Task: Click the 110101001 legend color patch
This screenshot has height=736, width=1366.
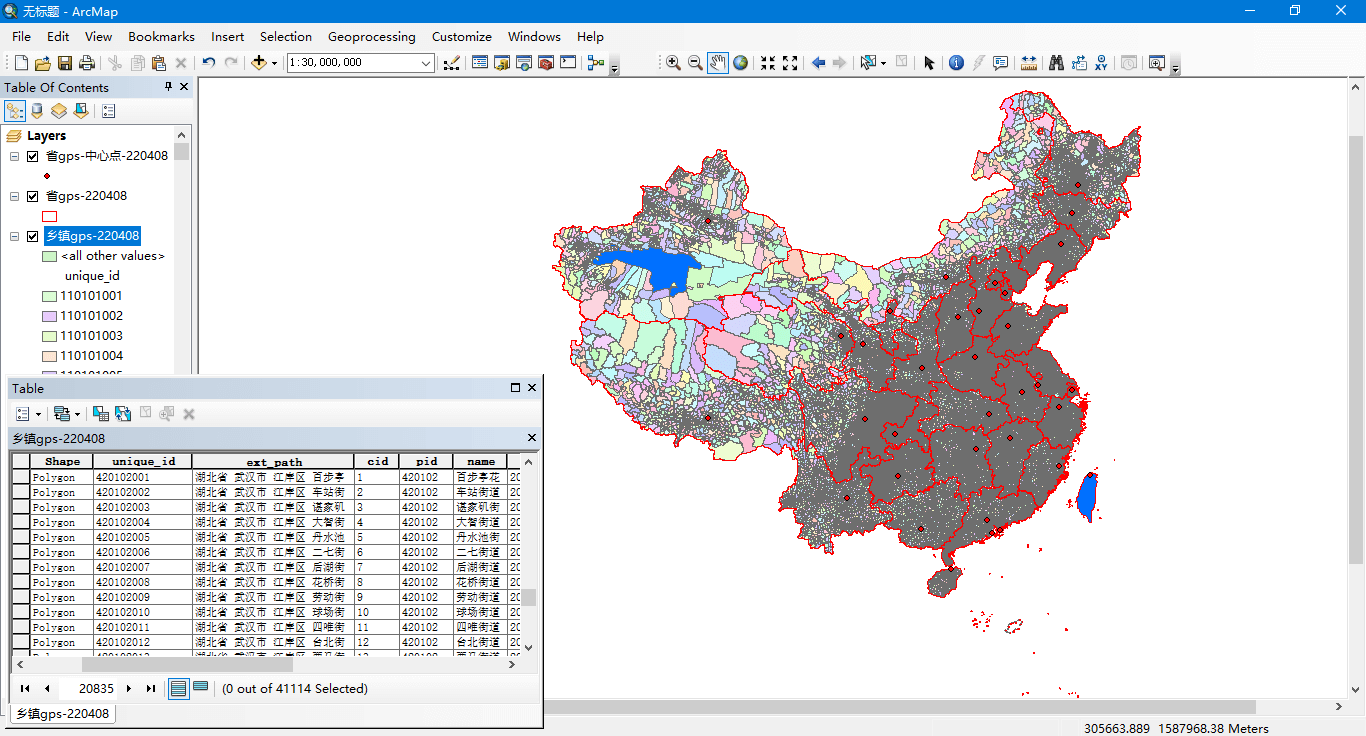Action: 49,296
